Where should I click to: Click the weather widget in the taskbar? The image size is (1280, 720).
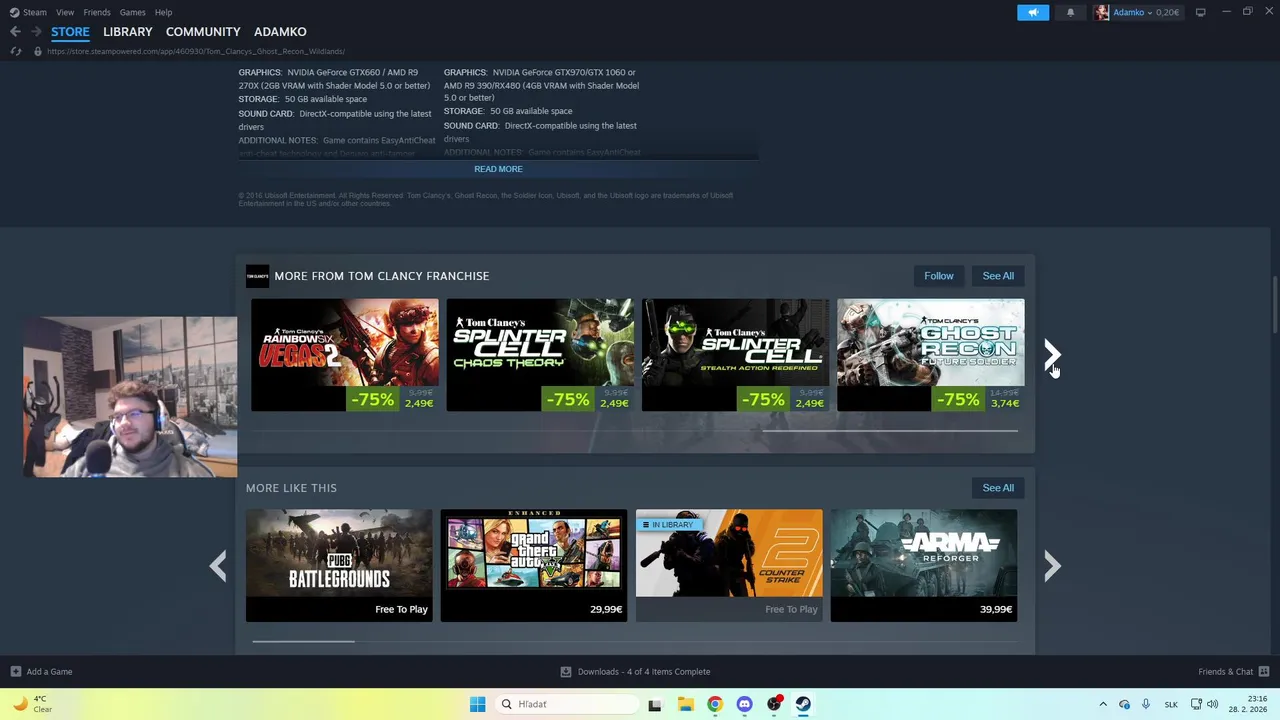point(30,704)
